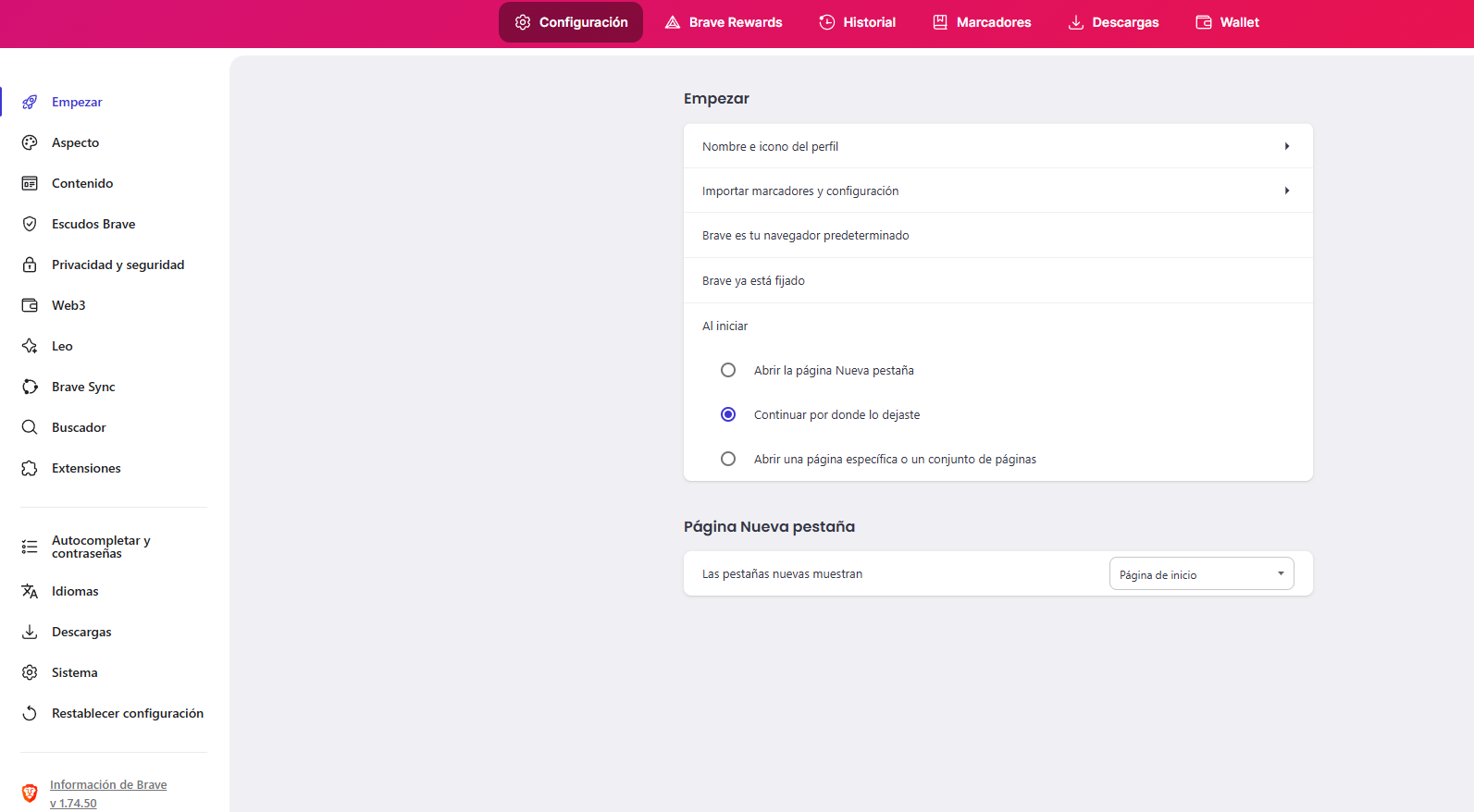The height and width of the screenshot is (812, 1474).
Task: Click the Brave Sync icon
Action: [30, 387]
